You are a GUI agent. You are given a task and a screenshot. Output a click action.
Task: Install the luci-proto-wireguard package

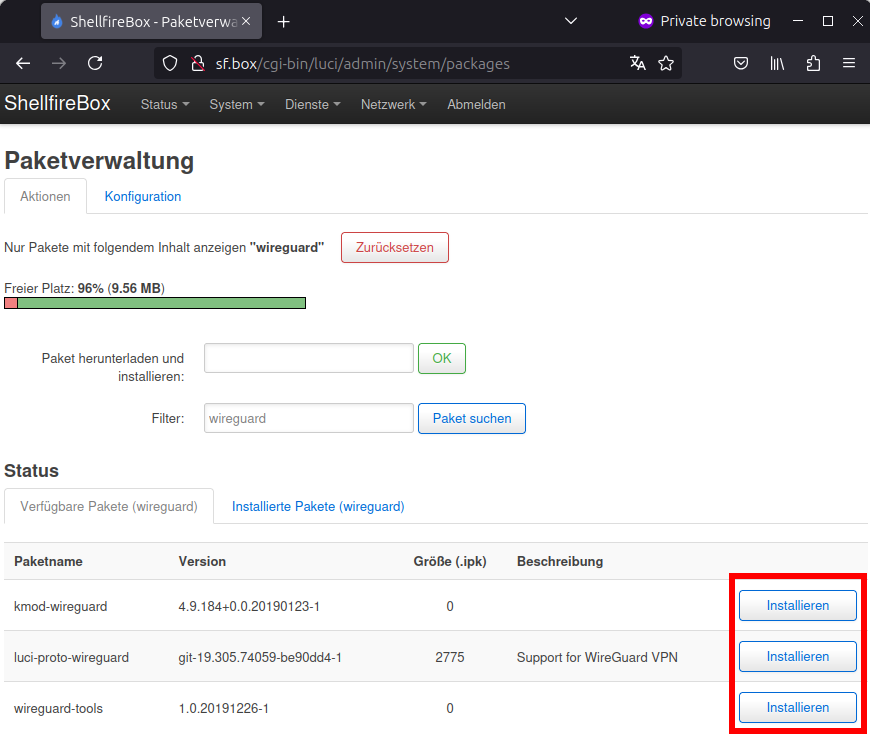[x=797, y=656]
